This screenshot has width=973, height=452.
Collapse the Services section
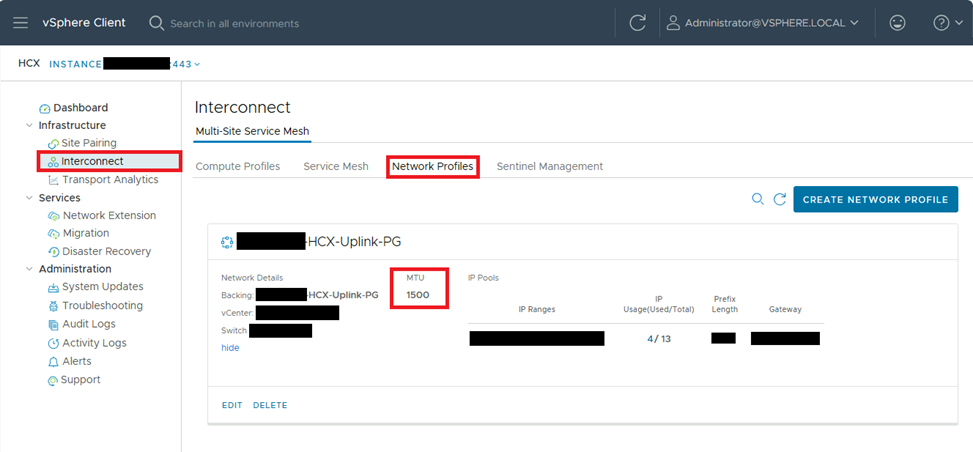coord(29,198)
